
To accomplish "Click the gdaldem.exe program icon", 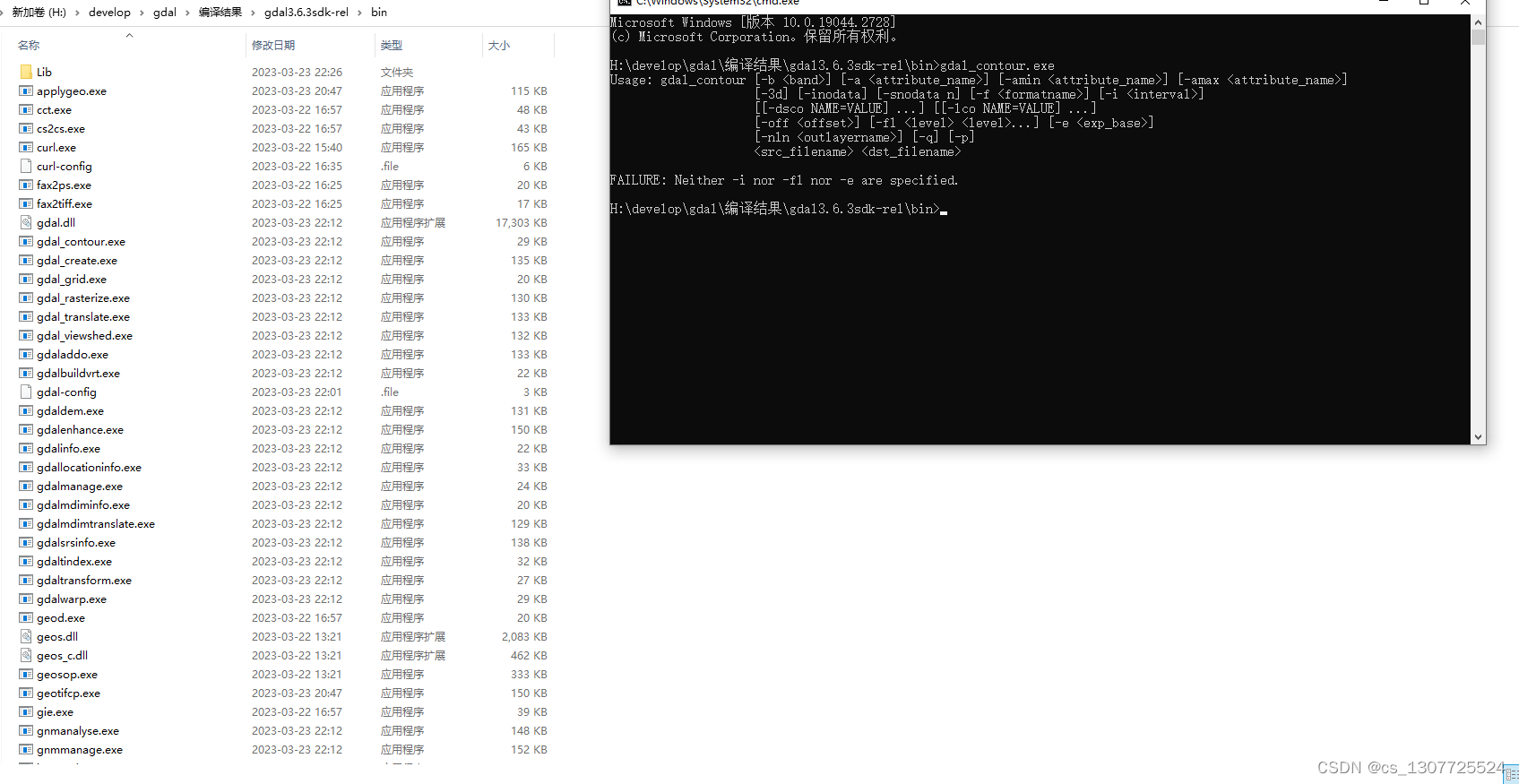I will point(26,410).
